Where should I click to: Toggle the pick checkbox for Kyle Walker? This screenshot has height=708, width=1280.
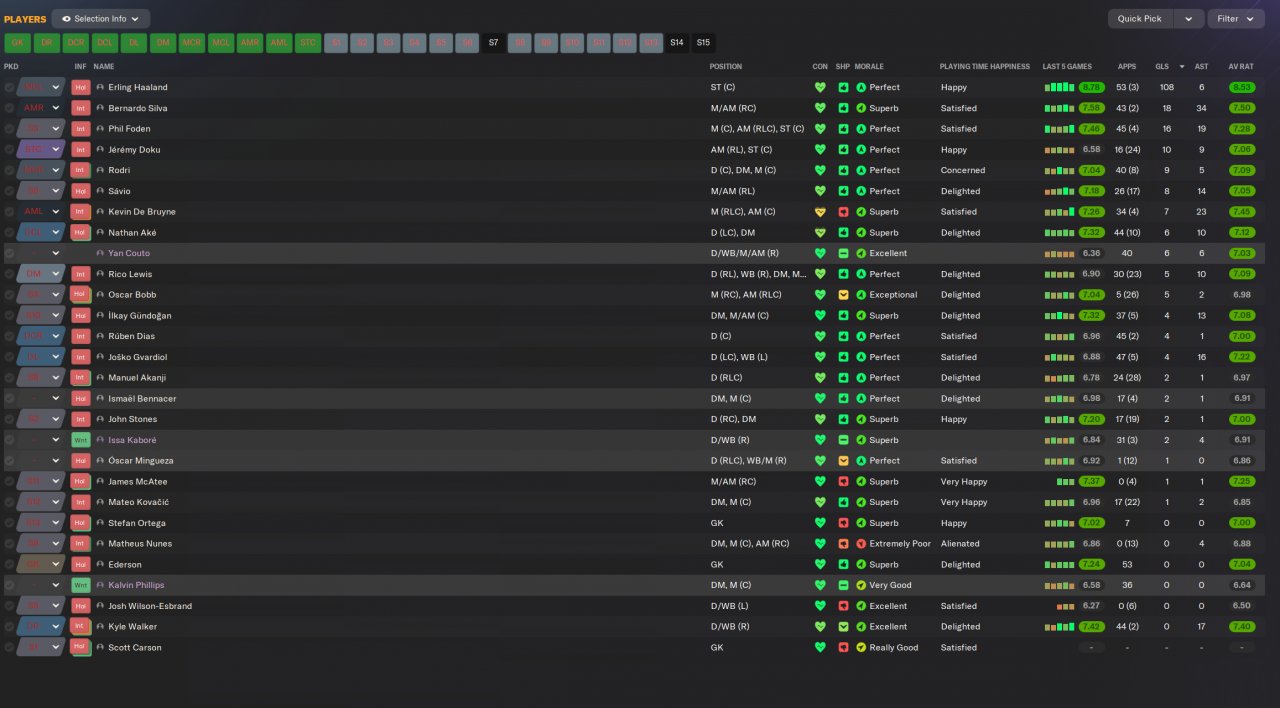pos(9,627)
